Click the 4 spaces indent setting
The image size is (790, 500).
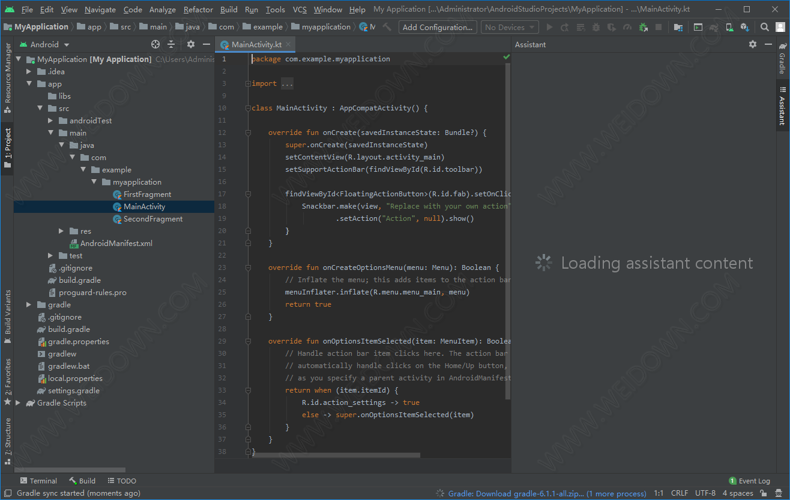tap(738, 493)
